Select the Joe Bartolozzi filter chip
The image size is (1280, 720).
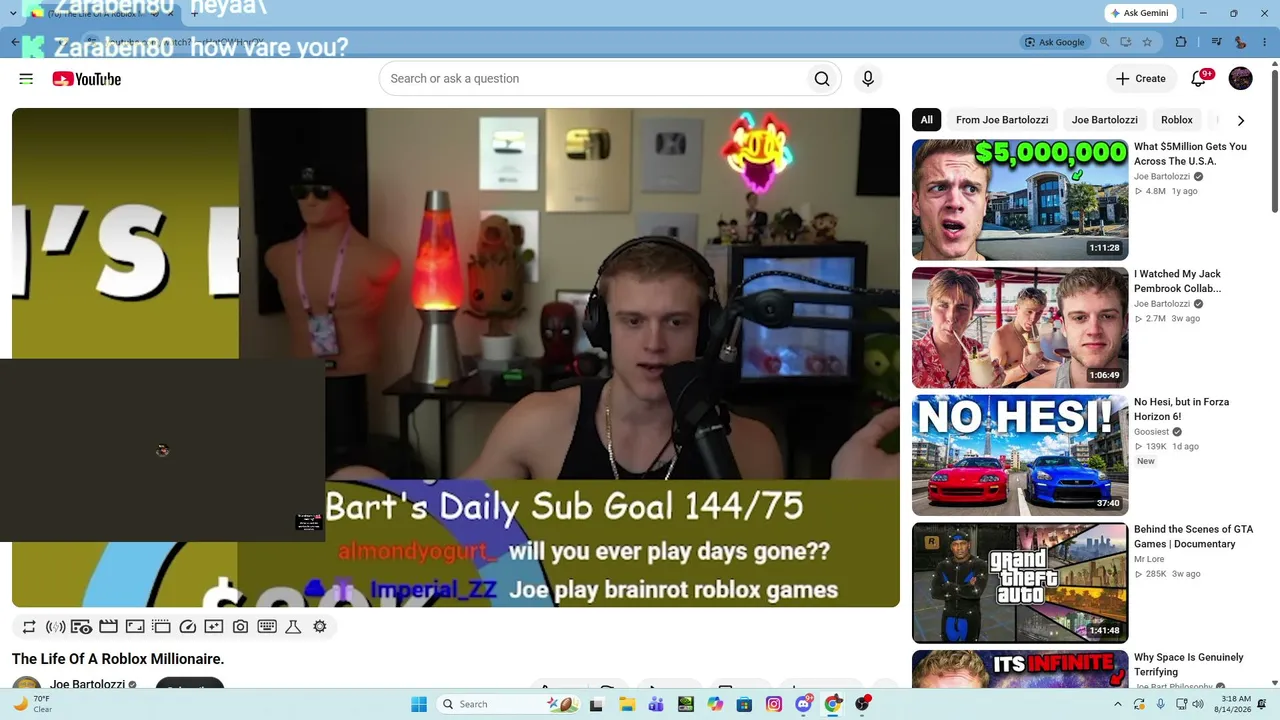pyautogui.click(x=1105, y=120)
